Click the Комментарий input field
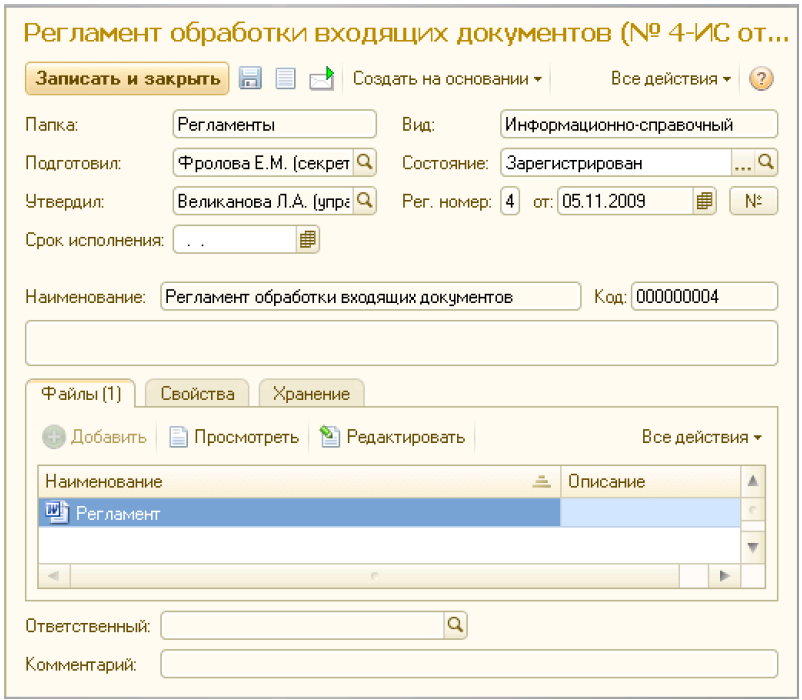This screenshot has height=700, width=802. click(469, 664)
